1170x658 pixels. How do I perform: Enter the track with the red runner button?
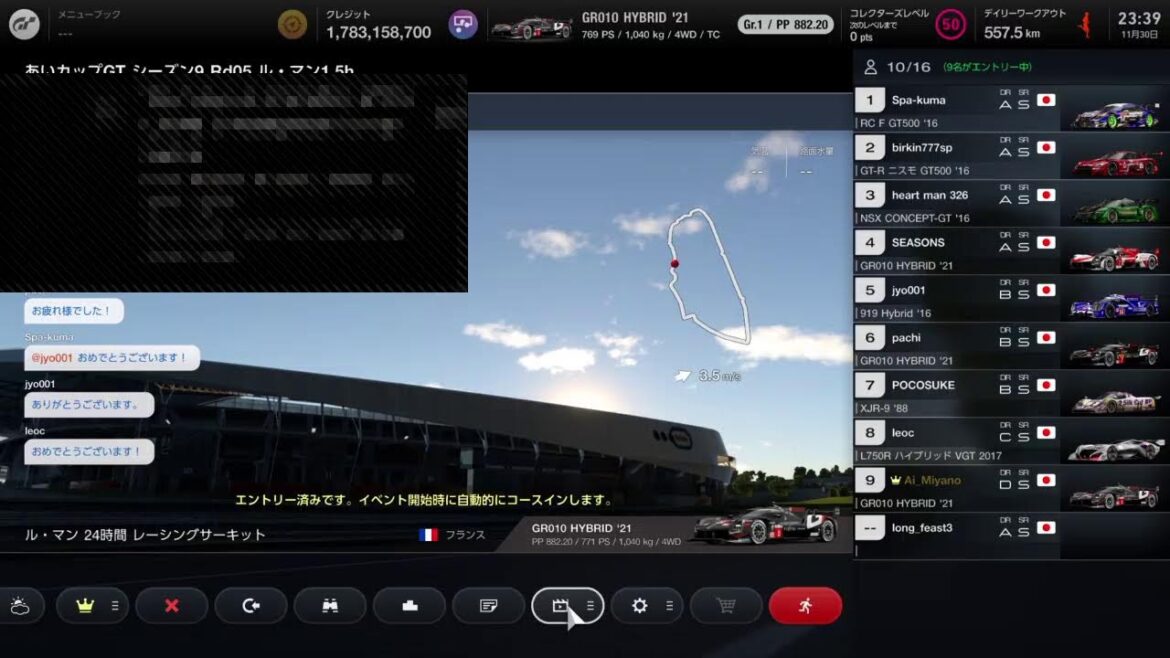tap(805, 606)
